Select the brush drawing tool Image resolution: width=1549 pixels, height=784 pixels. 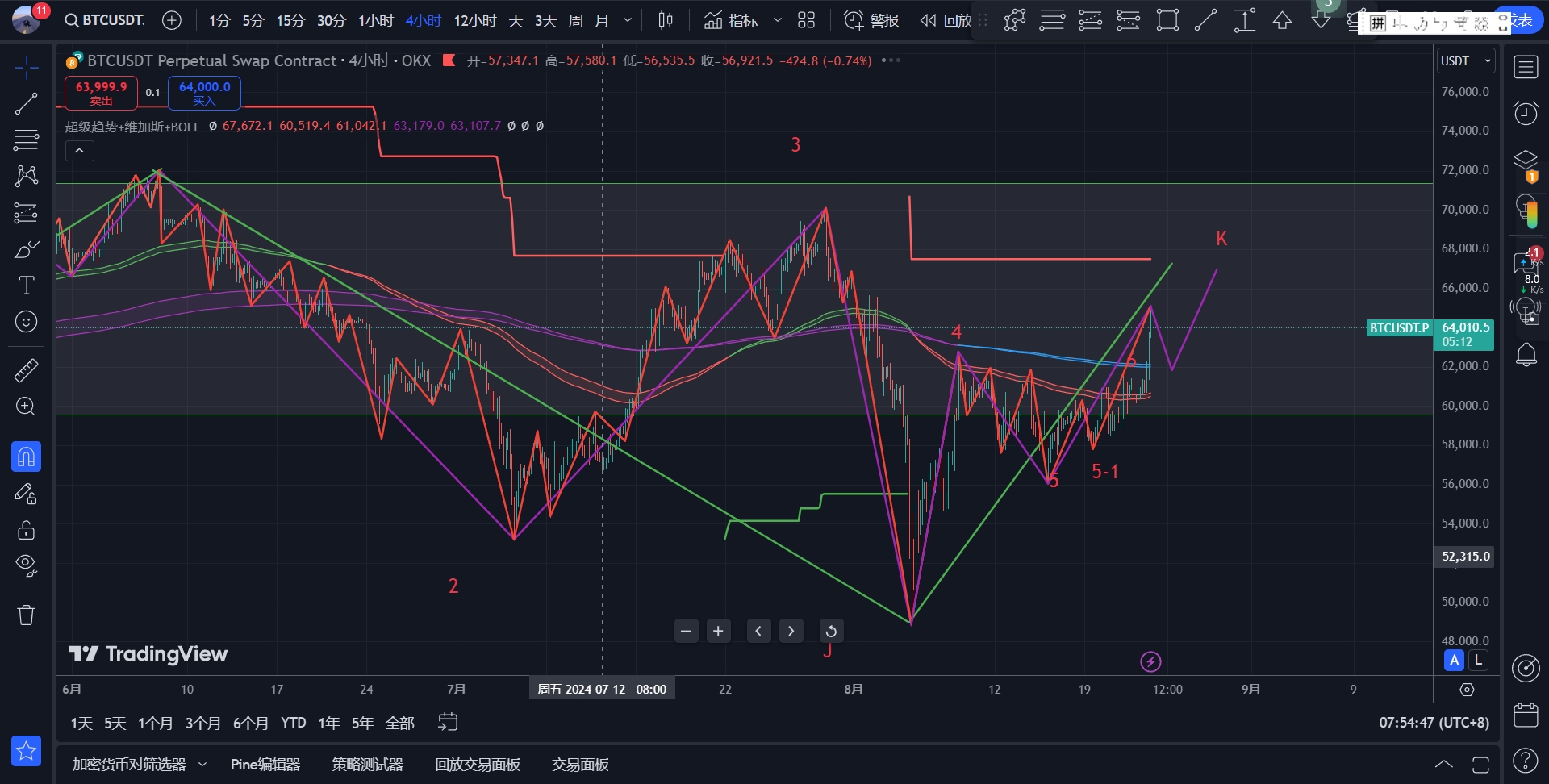pyautogui.click(x=26, y=249)
